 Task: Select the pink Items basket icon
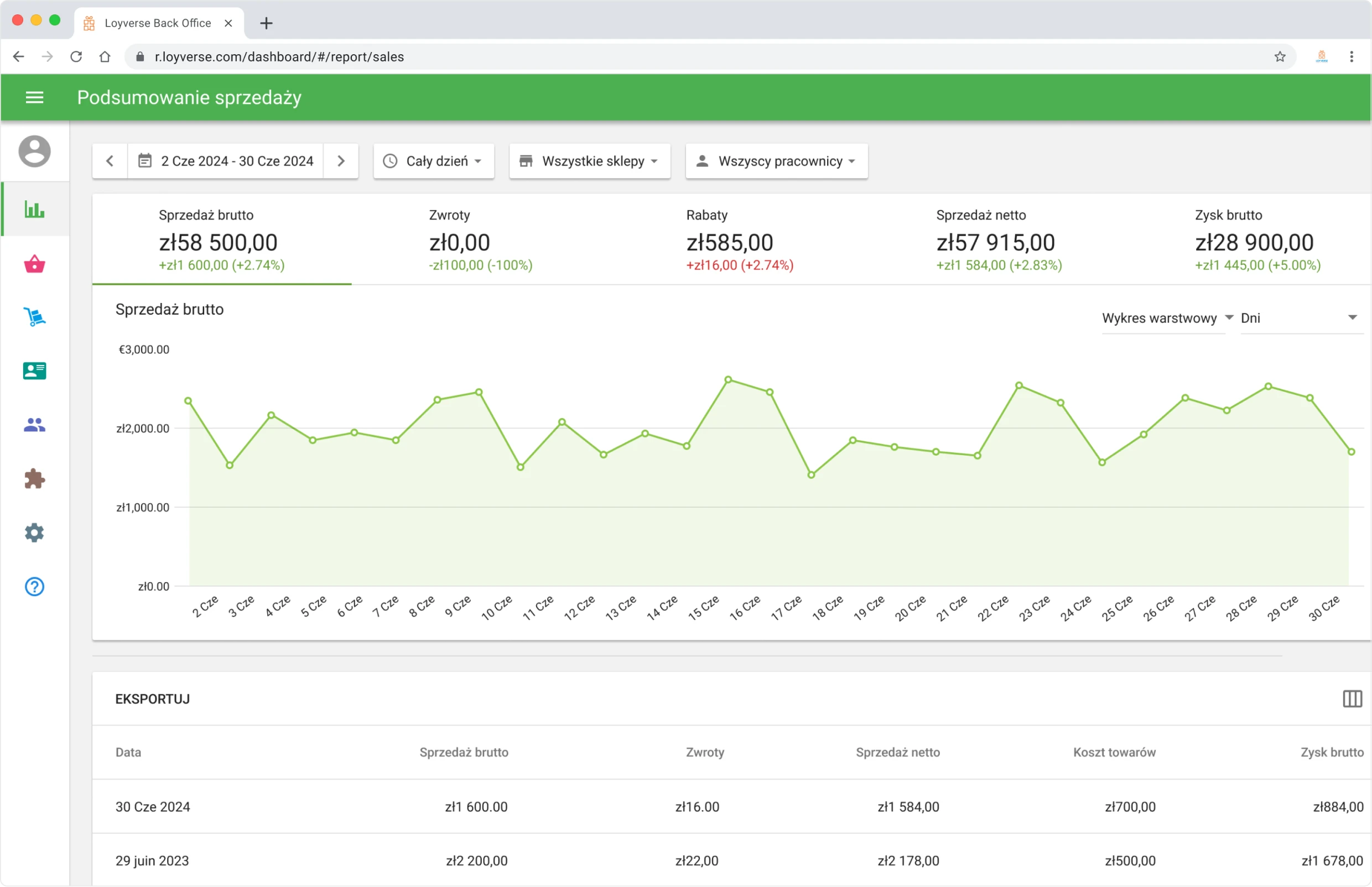(34, 264)
